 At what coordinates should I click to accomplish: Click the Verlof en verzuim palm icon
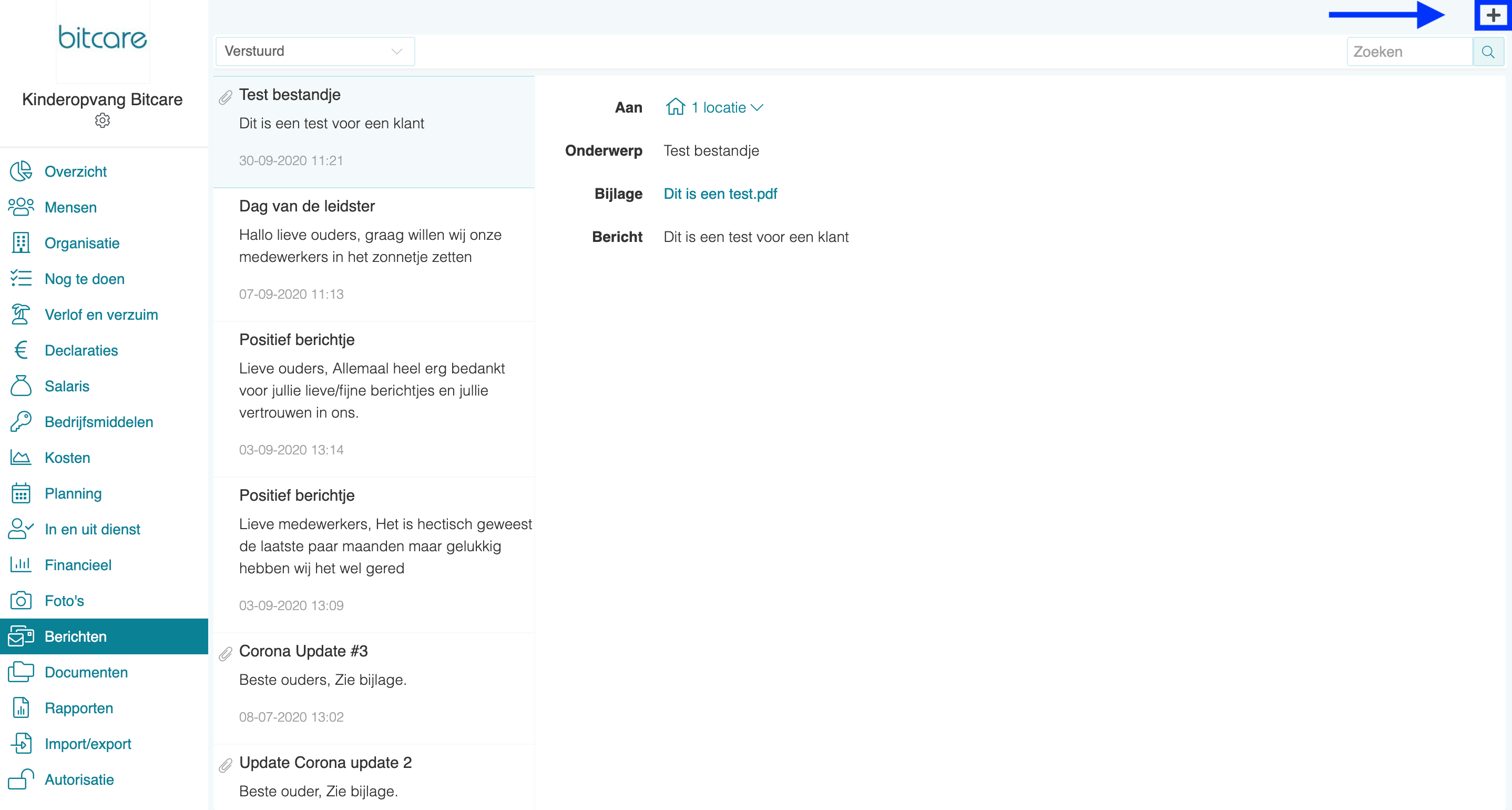[x=21, y=314]
